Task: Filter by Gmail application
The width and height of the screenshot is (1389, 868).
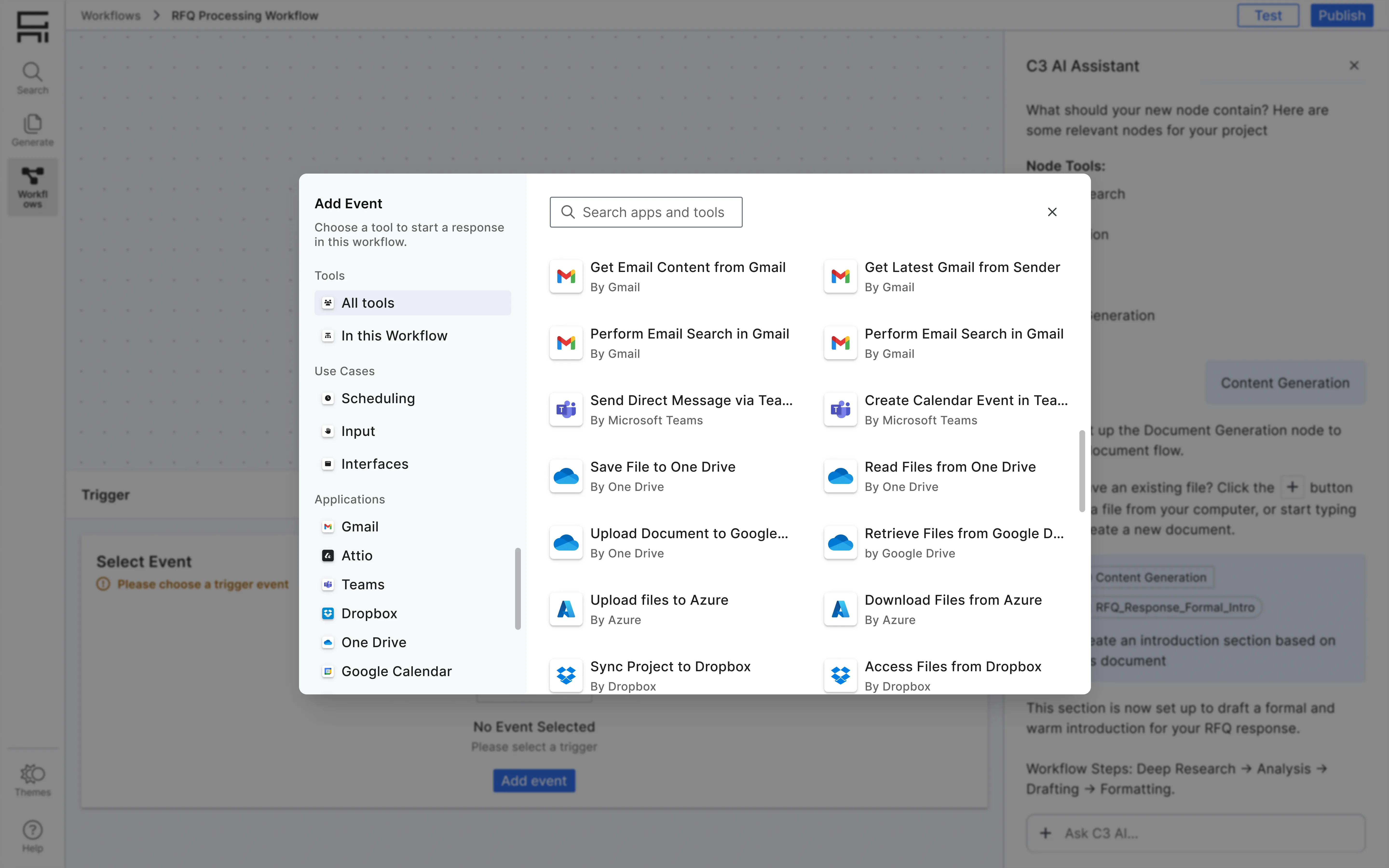Action: (x=412, y=526)
